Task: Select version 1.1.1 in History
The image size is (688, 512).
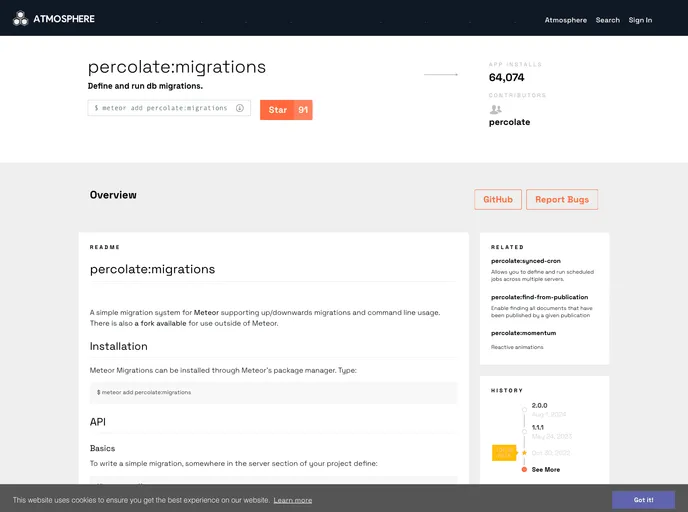Action: [538, 427]
